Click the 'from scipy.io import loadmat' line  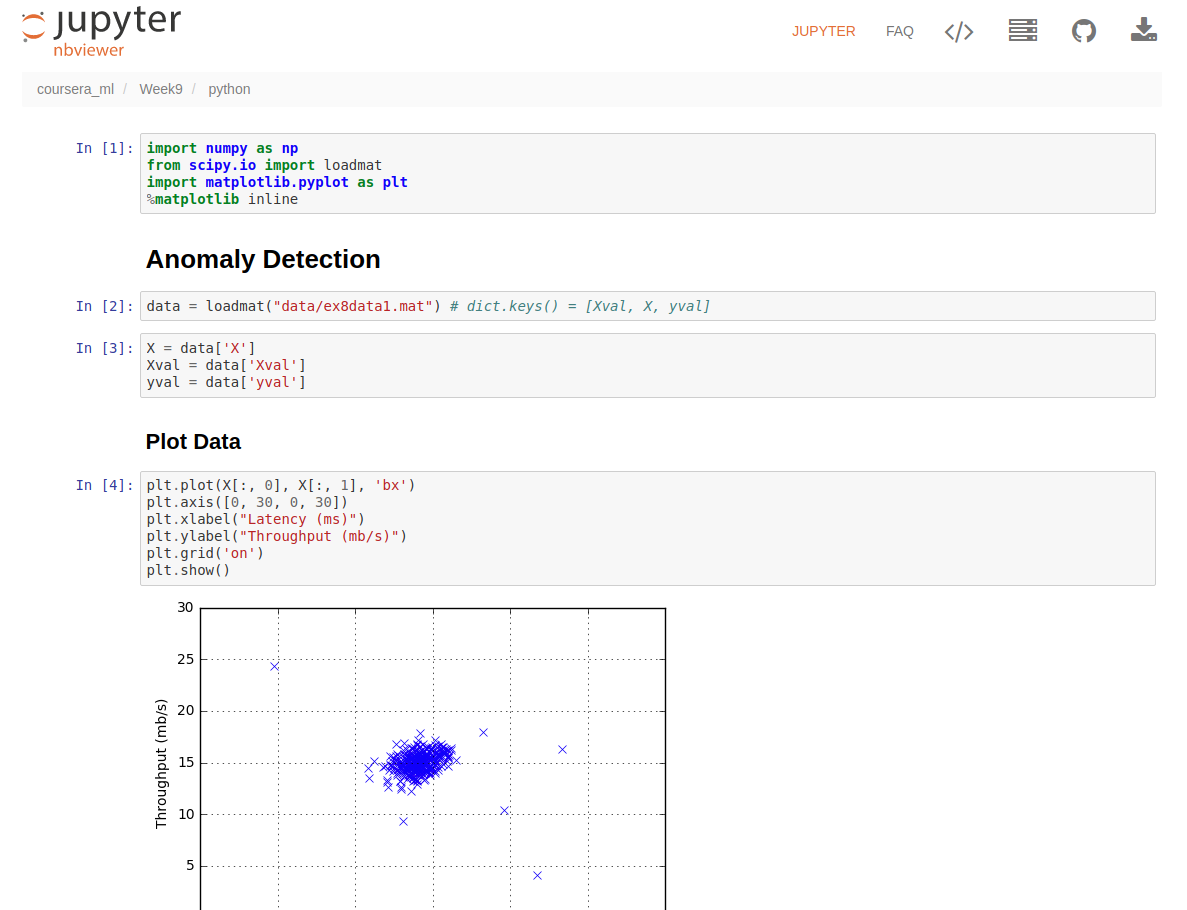tap(264, 165)
